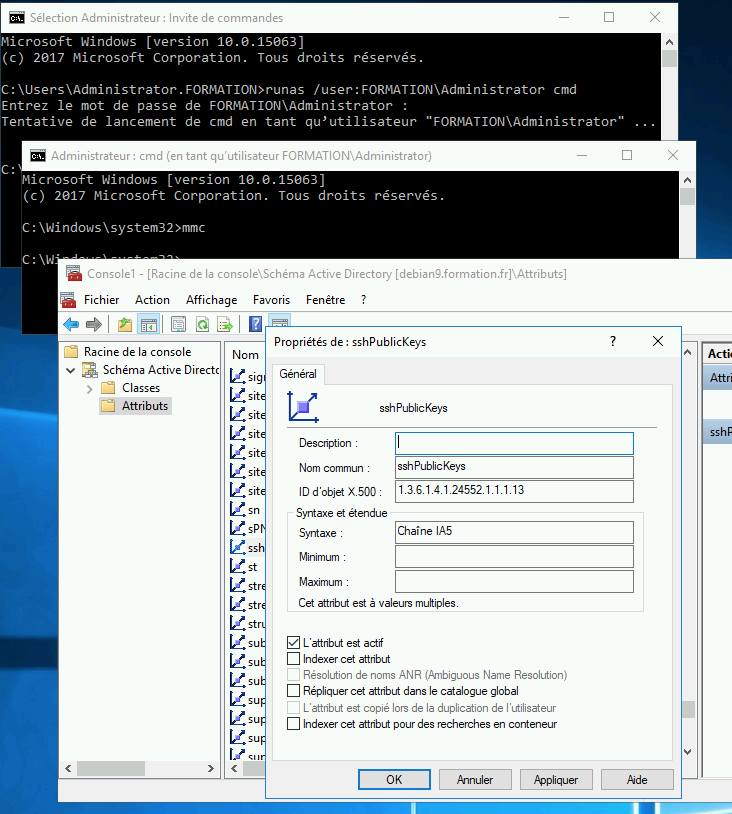Click up scroll arrow in Sélection Administrateur window

(x=669, y=42)
